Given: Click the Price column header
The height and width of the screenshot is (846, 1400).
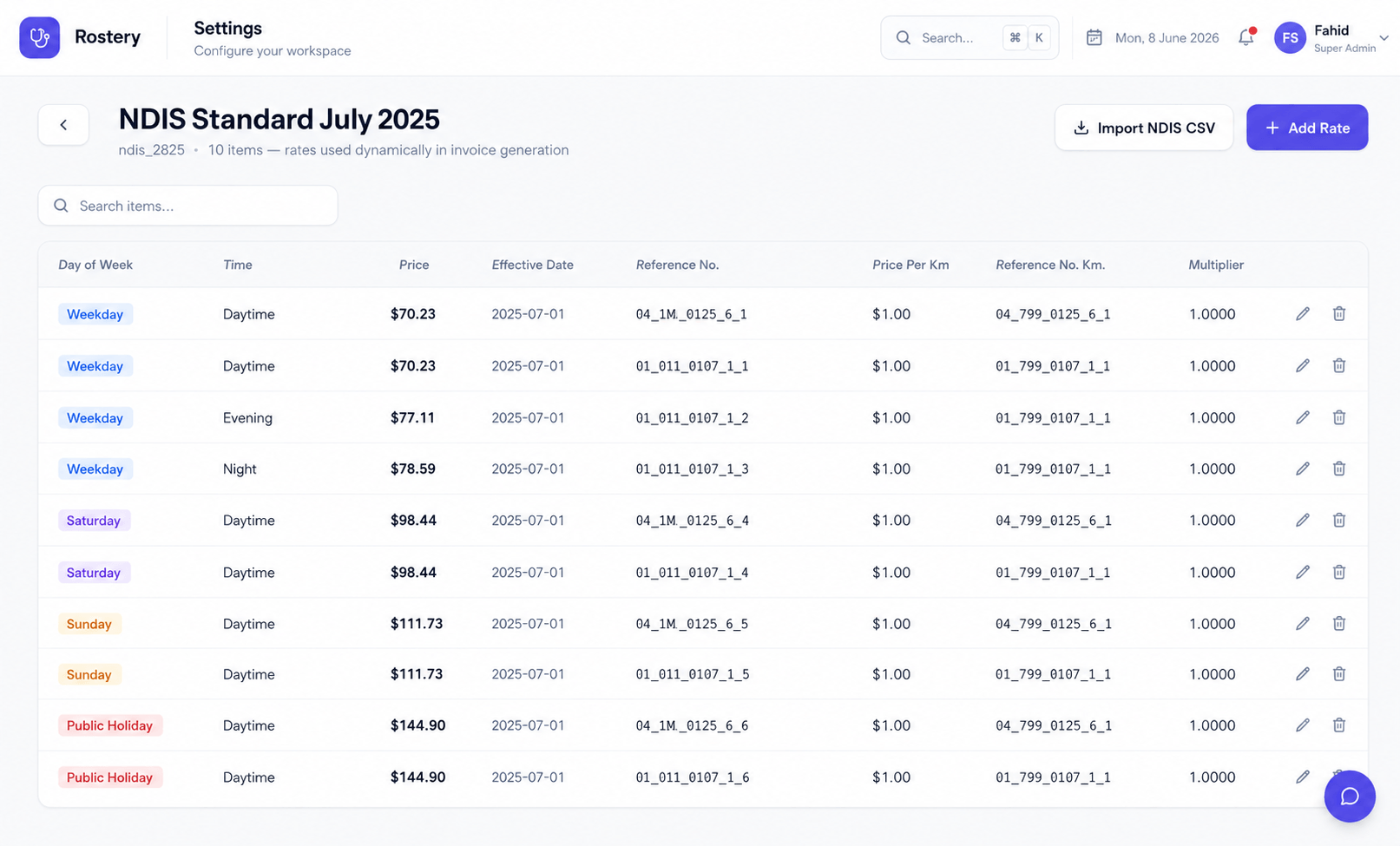Looking at the screenshot, I should point(414,265).
